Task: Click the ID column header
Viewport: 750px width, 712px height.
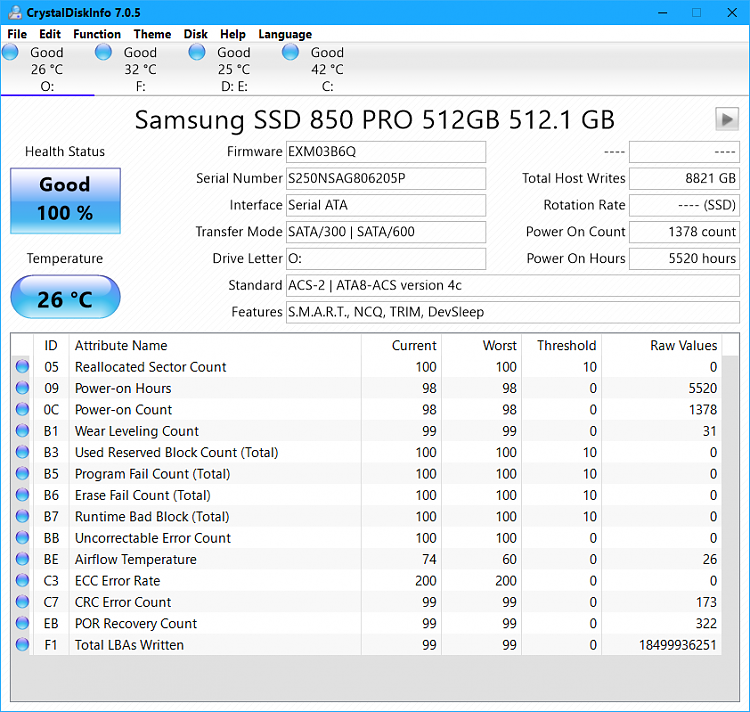Action: coord(51,345)
